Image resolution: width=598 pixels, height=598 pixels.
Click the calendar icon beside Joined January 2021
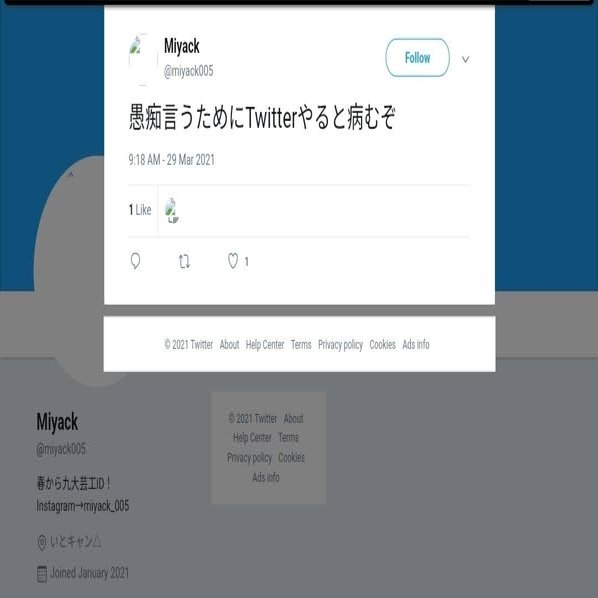(x=42, y=574)
